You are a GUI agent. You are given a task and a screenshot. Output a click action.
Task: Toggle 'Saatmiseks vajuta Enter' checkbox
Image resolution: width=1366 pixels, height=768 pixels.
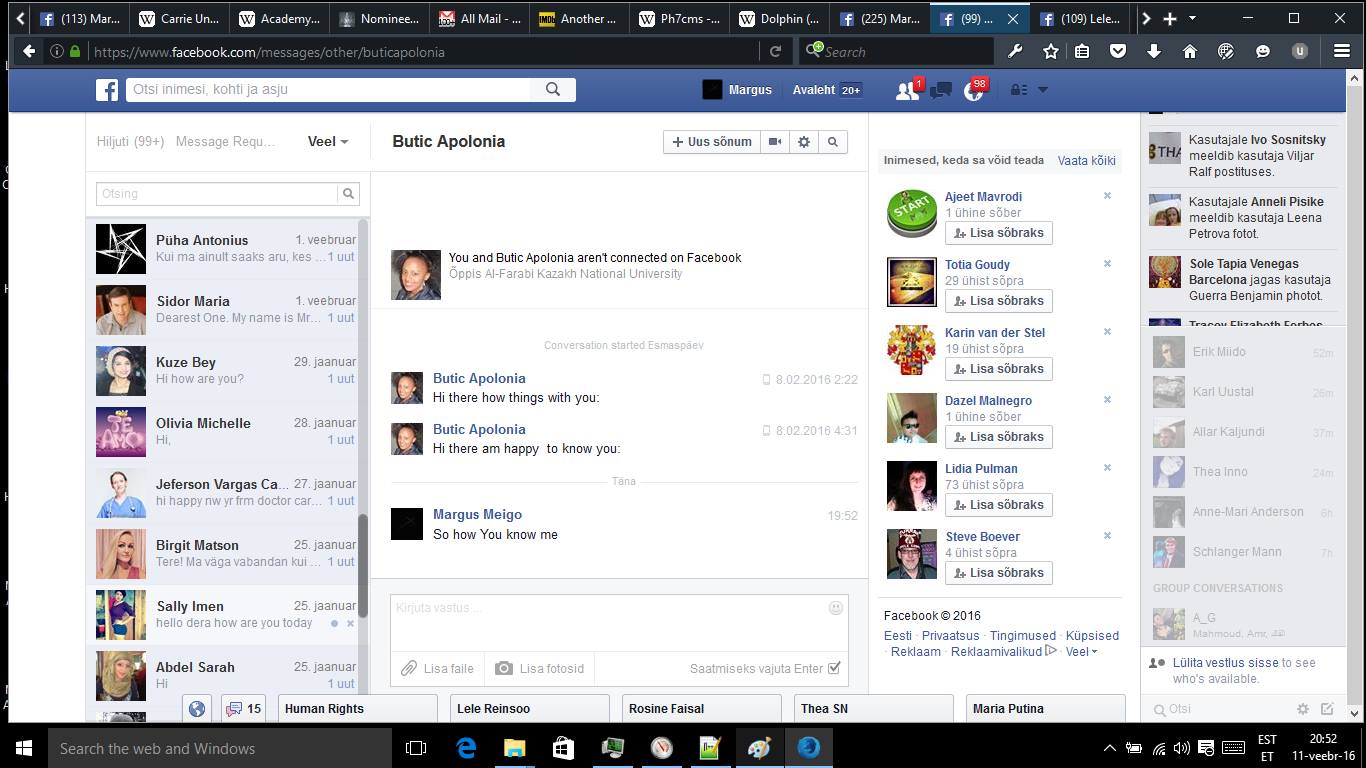(835, 668)
